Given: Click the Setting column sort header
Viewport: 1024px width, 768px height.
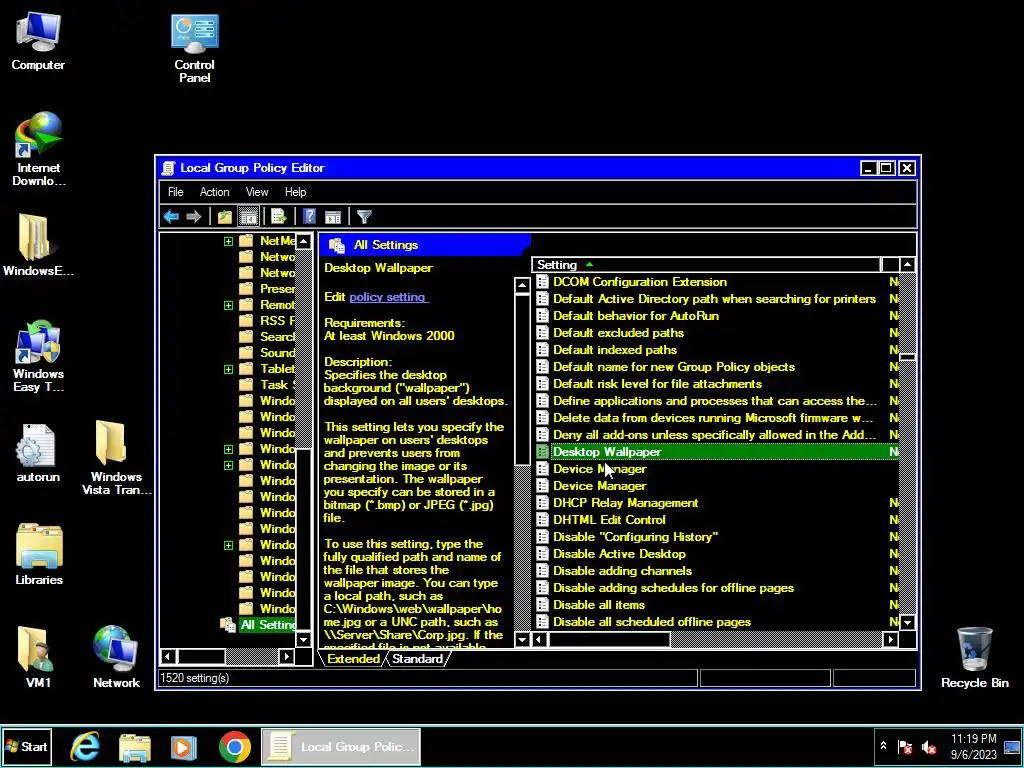Looking at the screenshot, I should (x=706, y=264).
